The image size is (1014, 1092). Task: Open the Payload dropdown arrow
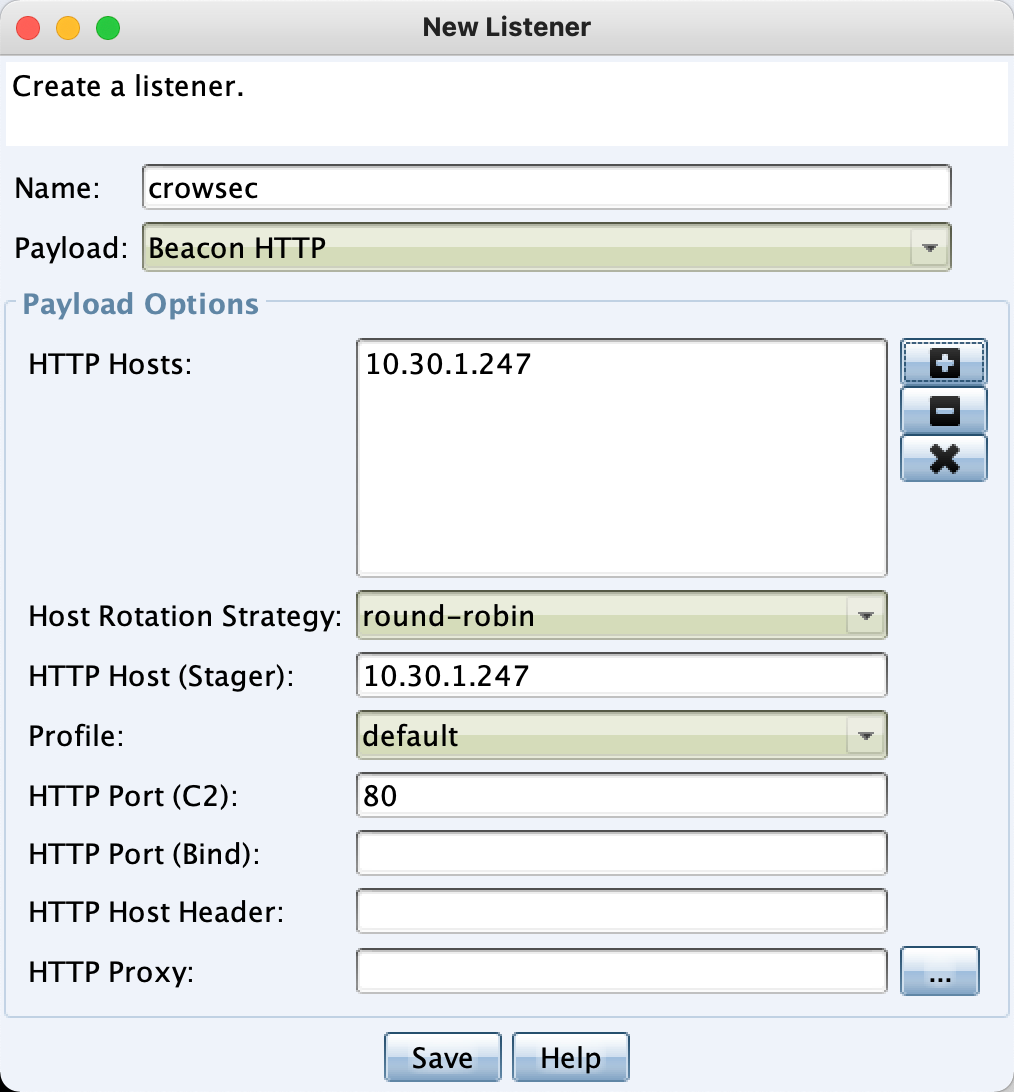[x=929, y=247]
